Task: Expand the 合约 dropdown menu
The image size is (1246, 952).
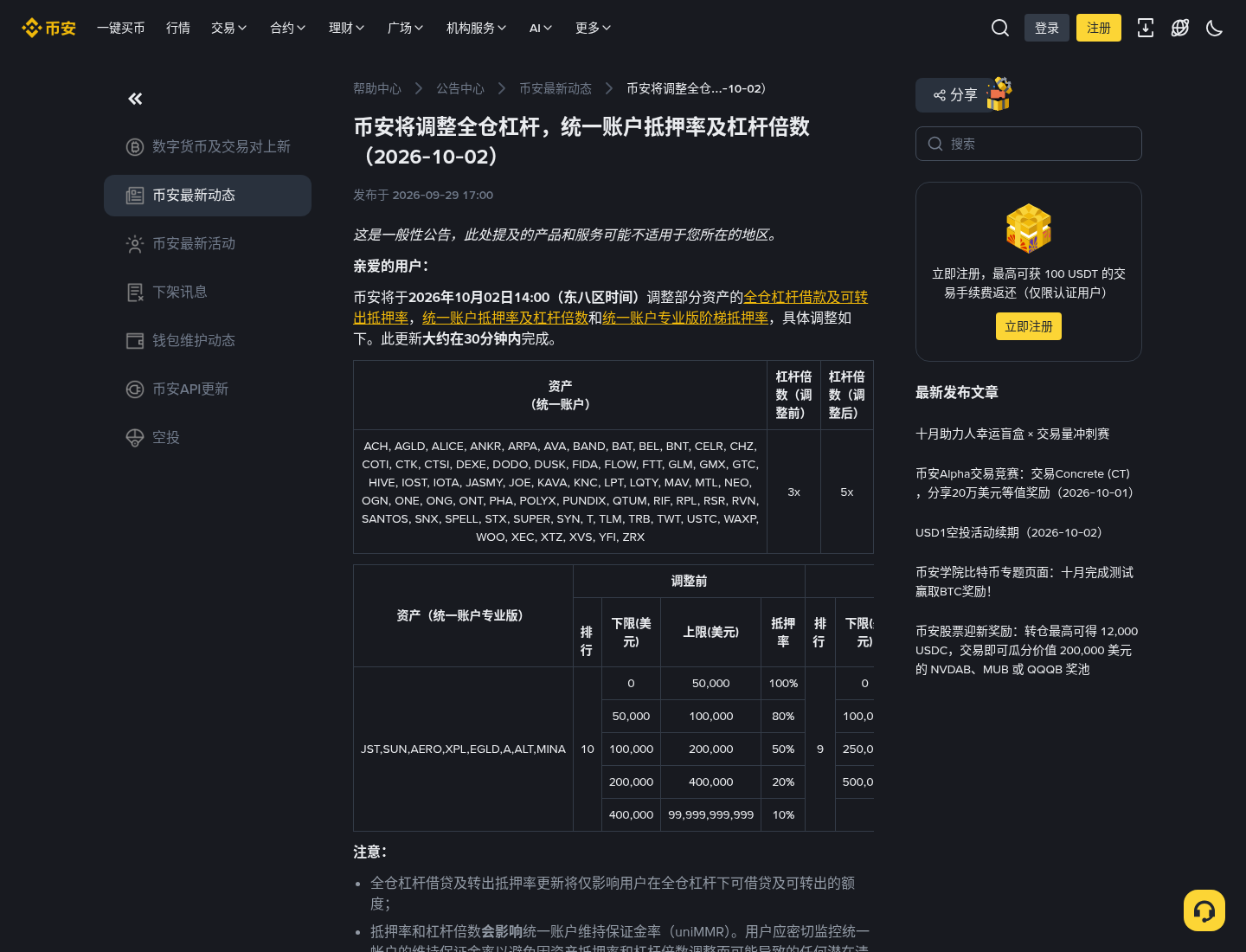Action: [x=288, y=28]
